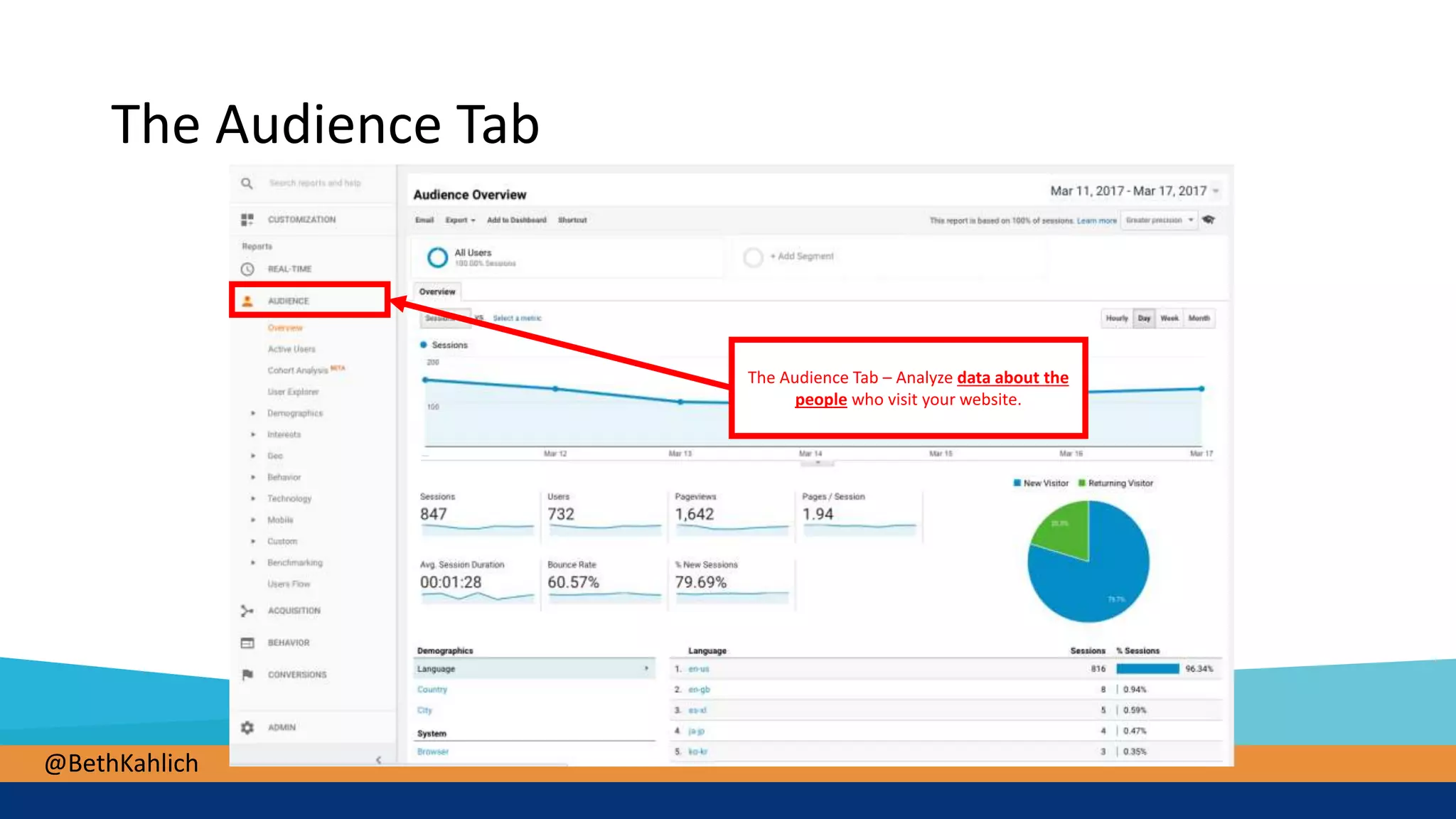Click the ja-jp language link
Screen dimensions: 1456x819
pyautogui.click(x=696, y=731)
